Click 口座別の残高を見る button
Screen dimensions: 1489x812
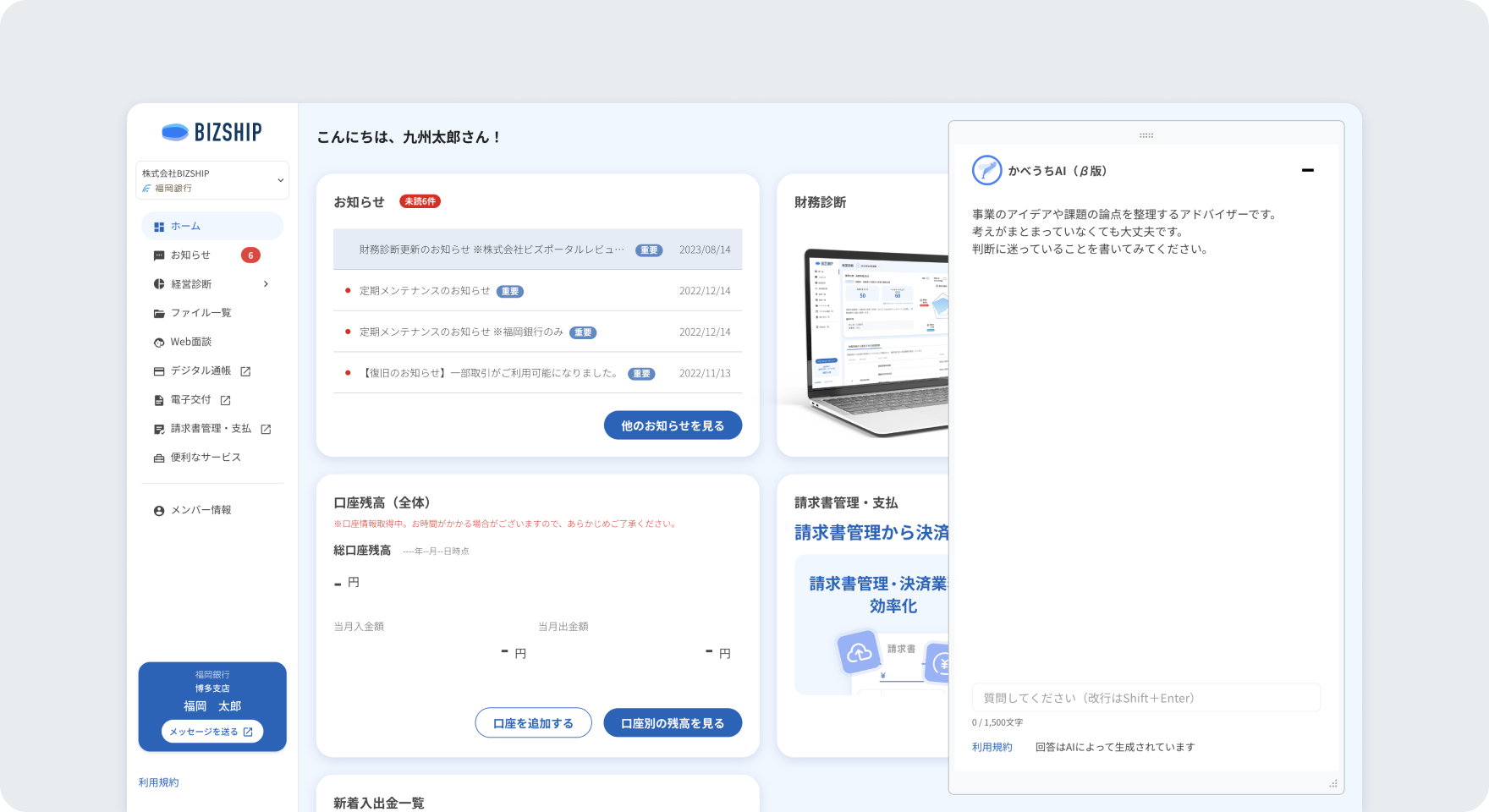coord(673,723)
